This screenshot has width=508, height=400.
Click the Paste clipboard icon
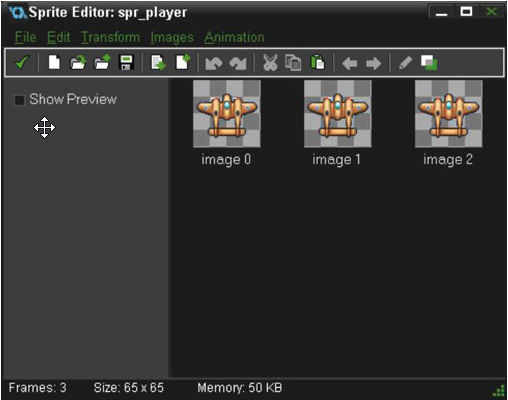(317, 63)
